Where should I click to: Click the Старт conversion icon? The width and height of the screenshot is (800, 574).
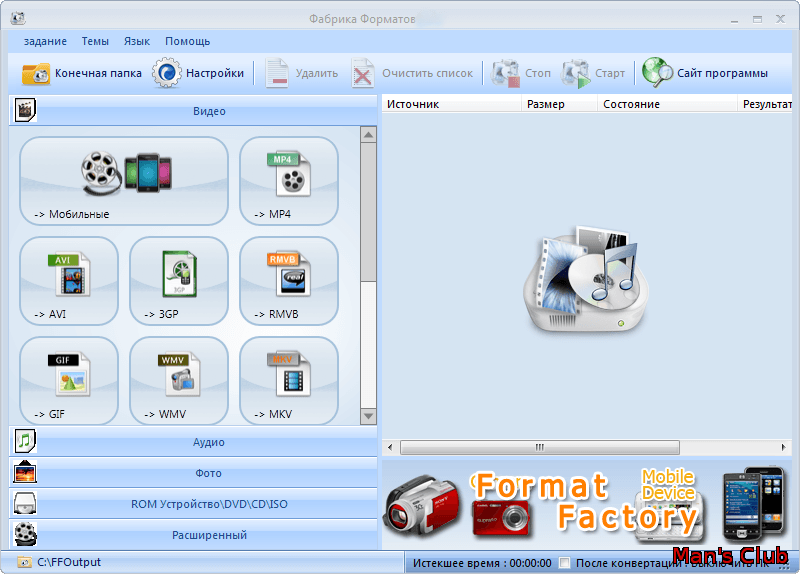coord(576,73)
